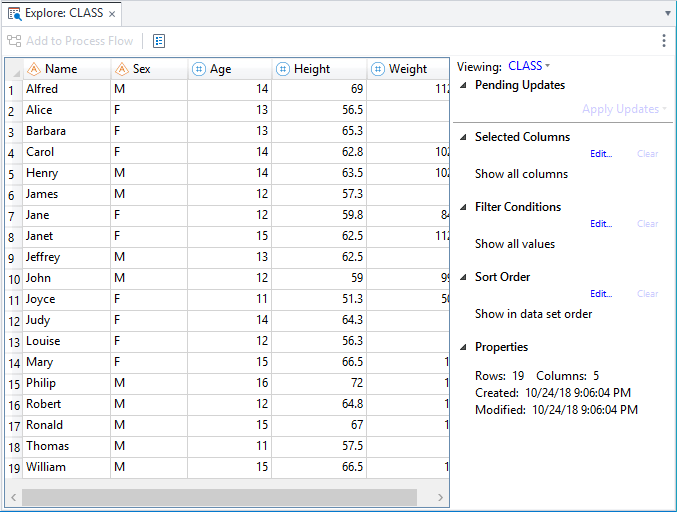
Task: Click Edit link under Filter Conditions
Action: 601,224
